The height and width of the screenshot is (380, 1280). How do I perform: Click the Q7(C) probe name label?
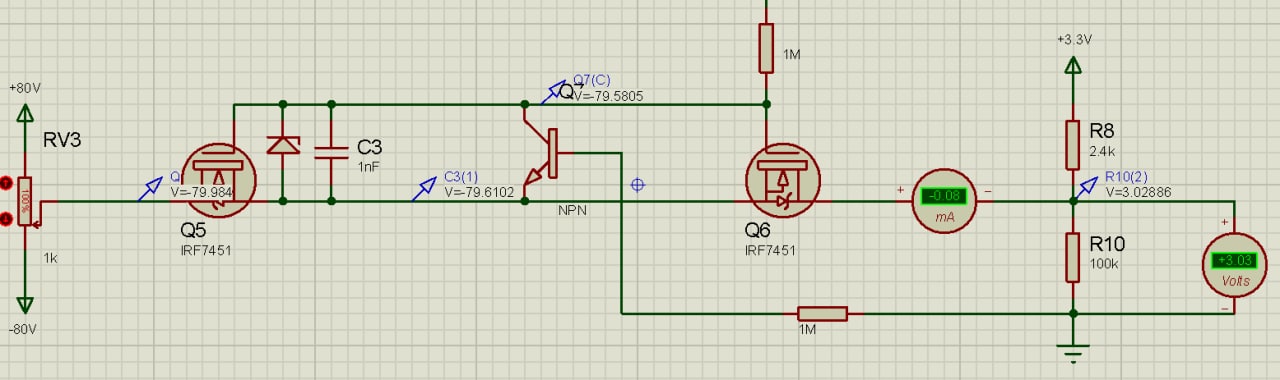[591, 80]
